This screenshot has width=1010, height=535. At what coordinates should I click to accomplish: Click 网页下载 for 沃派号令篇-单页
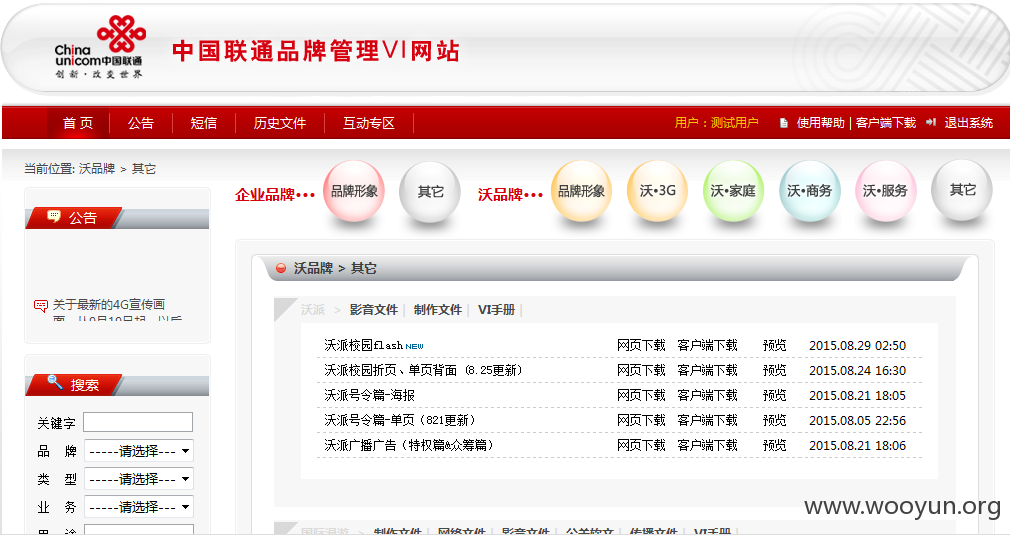641,421
